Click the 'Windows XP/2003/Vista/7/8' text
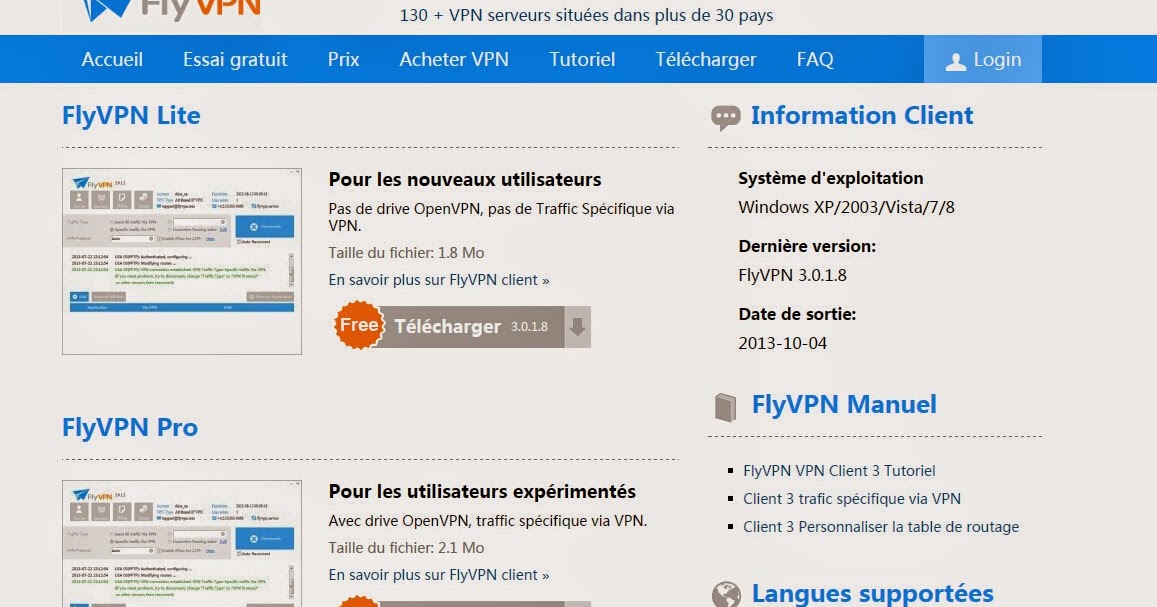Image resolution: width=1157 pixels, height=607 pixels. pos(846,207)
